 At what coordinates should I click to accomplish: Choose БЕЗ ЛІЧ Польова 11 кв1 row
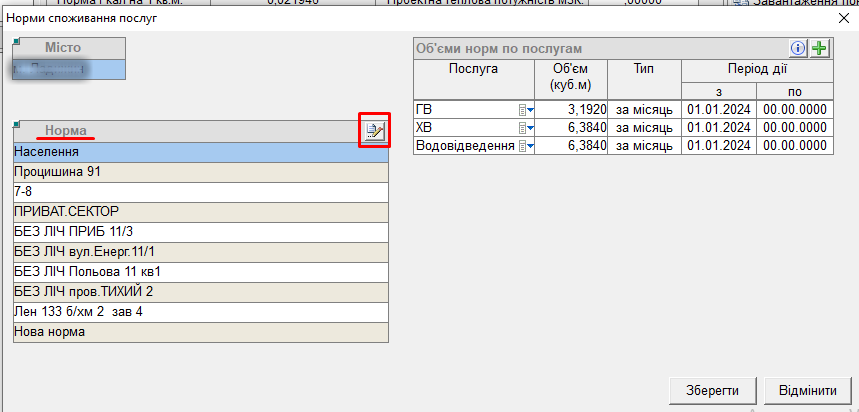pos(200,272)
